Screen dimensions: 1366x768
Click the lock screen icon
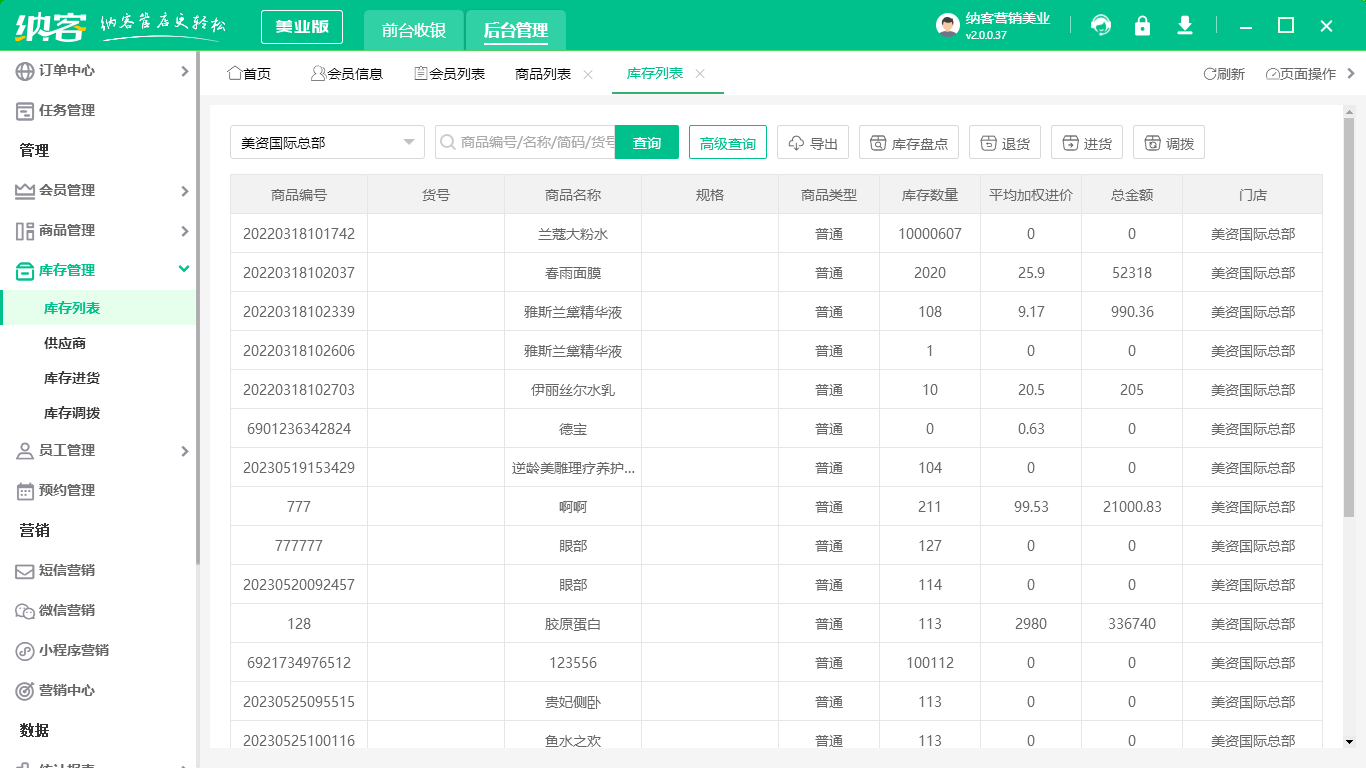pyautogui.click(x=1142, y=26)
